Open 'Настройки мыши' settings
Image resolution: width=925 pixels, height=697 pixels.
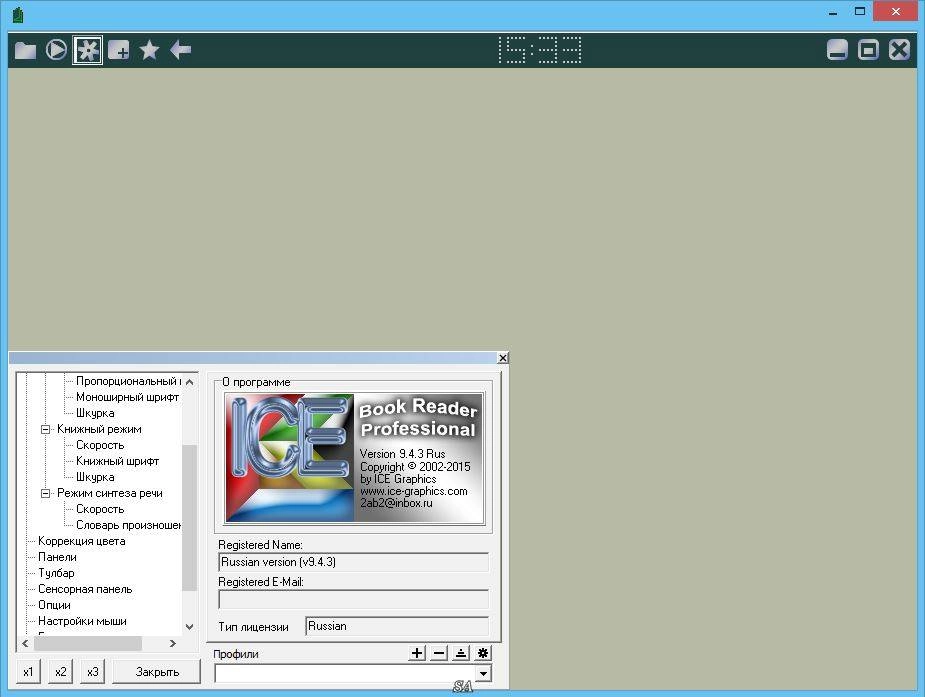tap(82, 620)
